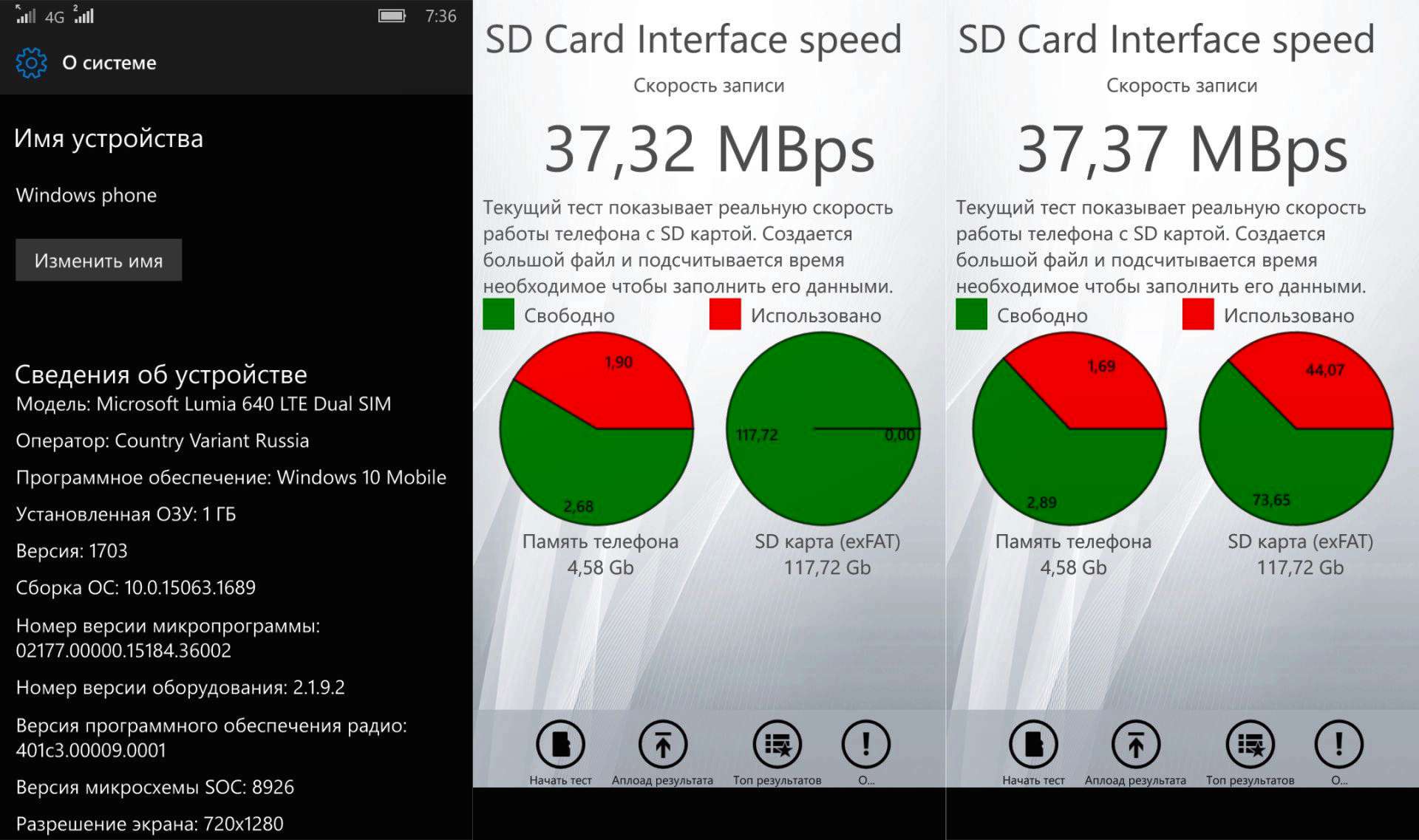Open the about icon in 37,37 MBps screen

(x=1339, y=745)
